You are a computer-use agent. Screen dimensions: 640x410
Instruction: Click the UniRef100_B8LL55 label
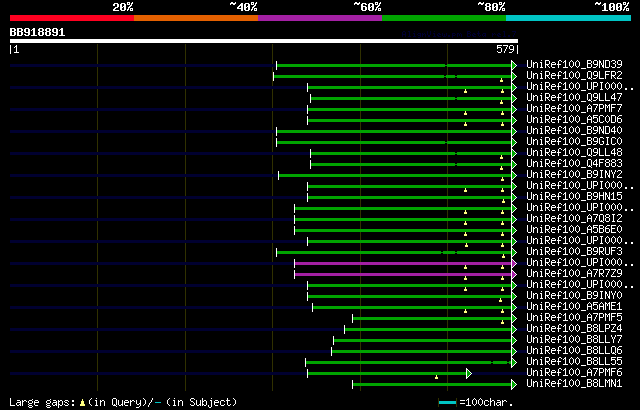[x=574, y=362]
